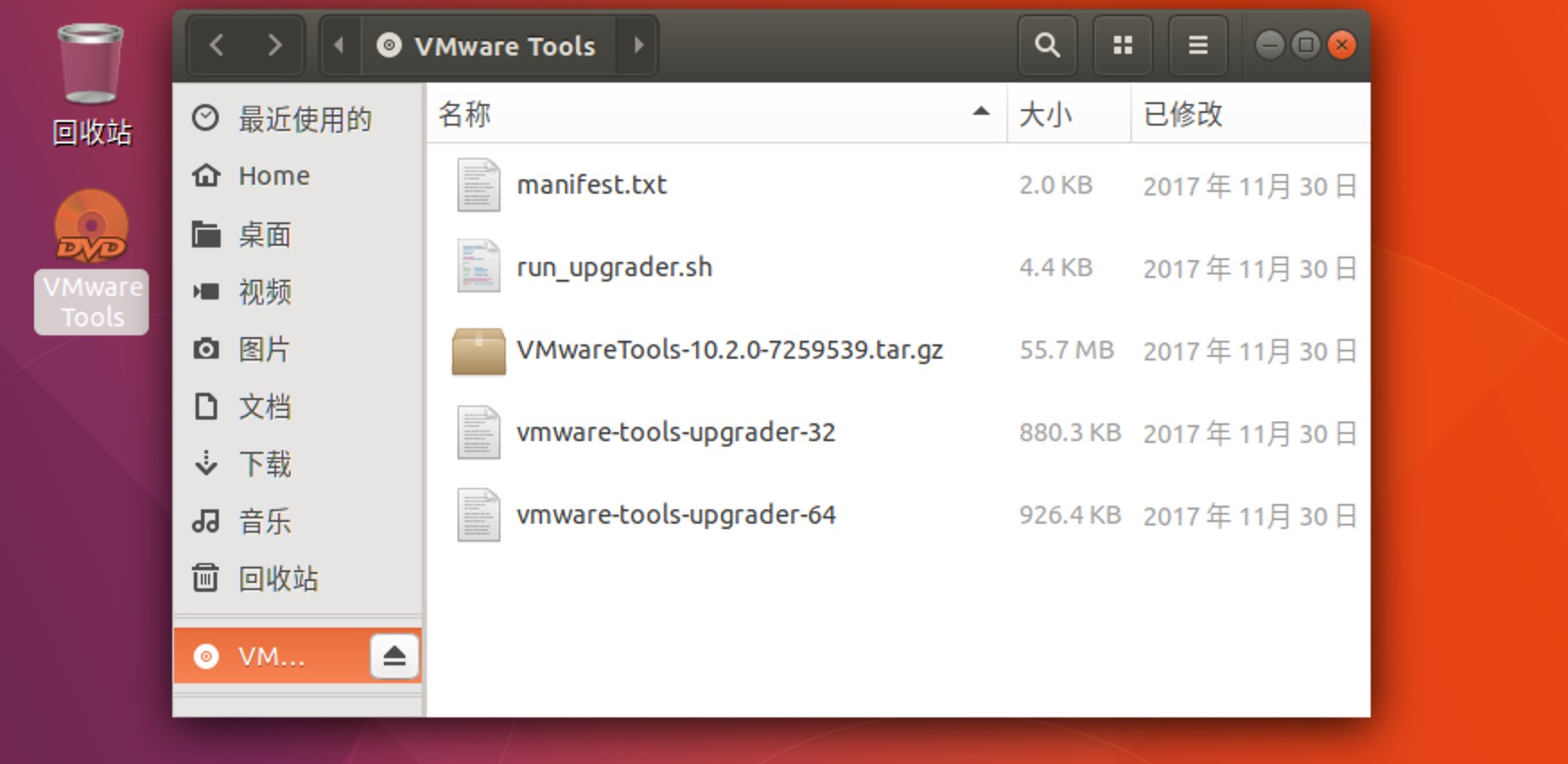The width and height of the screenshot is (1568, 764).
Task: Click the folder icon beside 桌面
Action: [206, 234]
